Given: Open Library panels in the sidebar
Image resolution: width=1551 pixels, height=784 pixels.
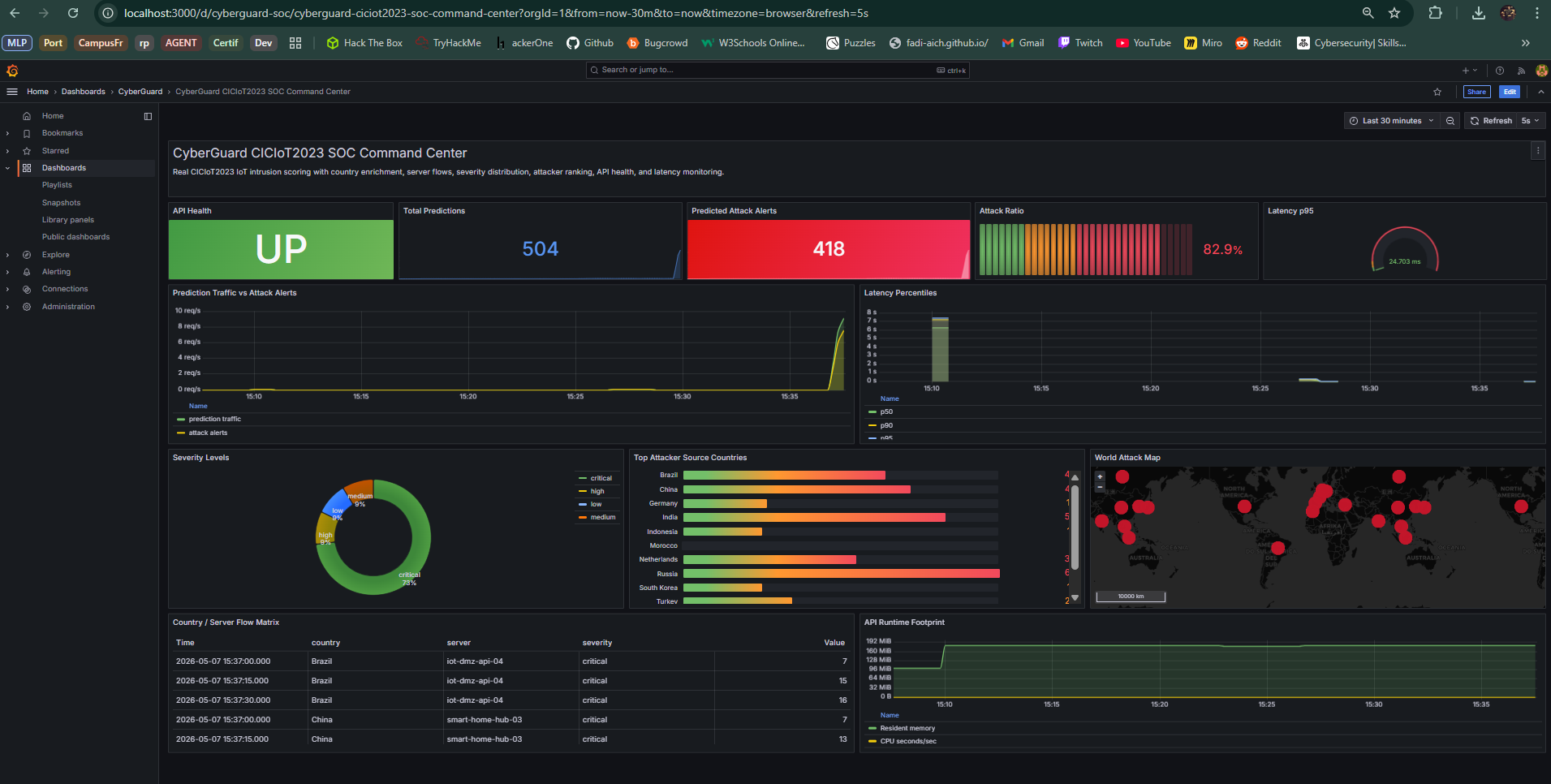Looking at the screenshot, I should [68, 220].
